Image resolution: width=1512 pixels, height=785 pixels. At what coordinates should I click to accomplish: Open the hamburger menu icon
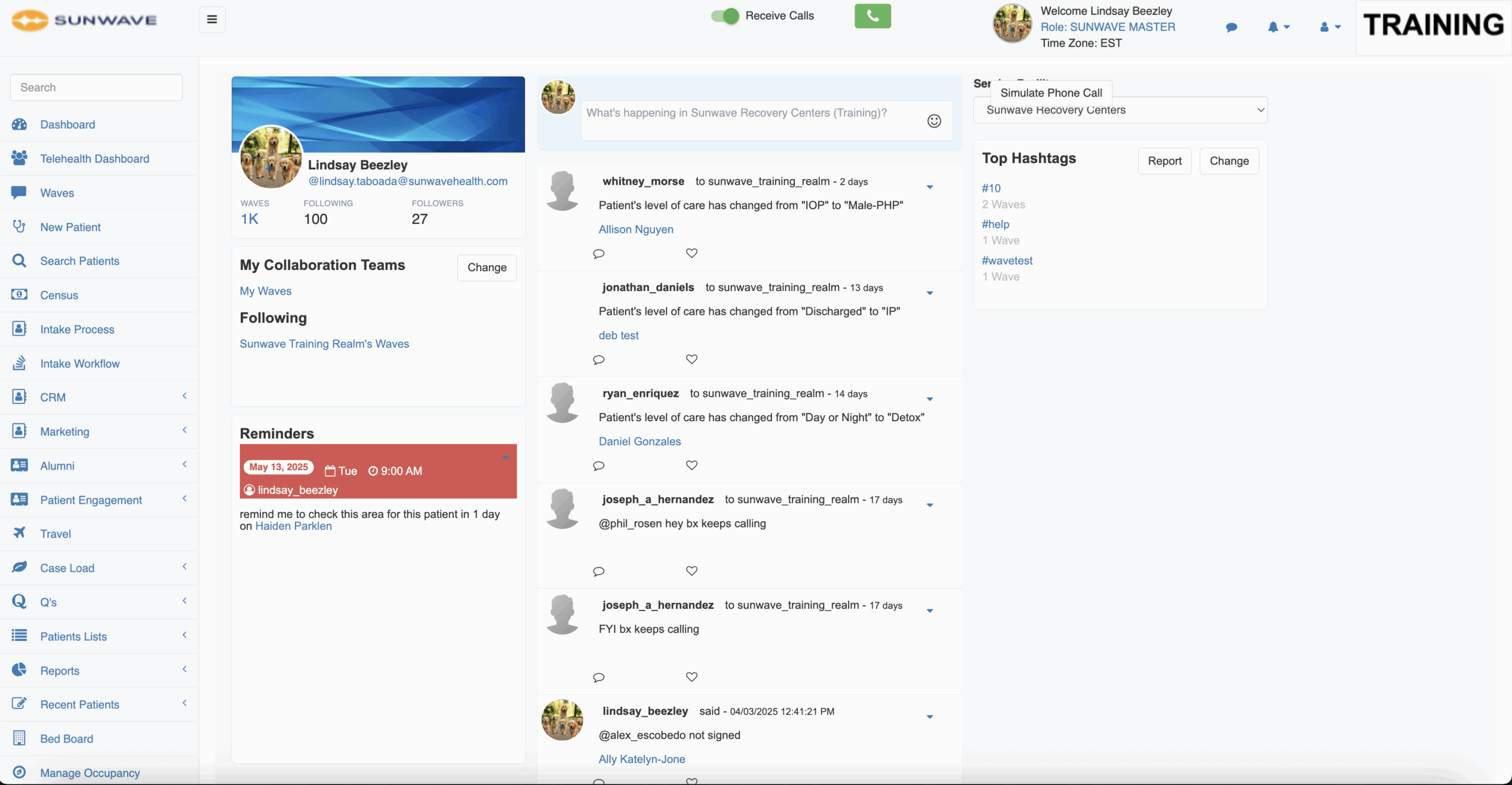click(x=212, y=19)
